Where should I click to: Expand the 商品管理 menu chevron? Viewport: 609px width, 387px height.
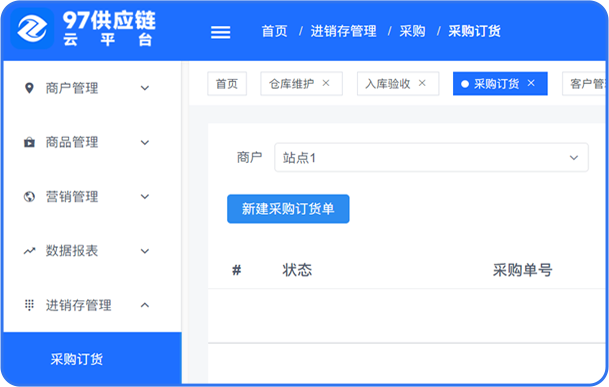coord(145,143)
